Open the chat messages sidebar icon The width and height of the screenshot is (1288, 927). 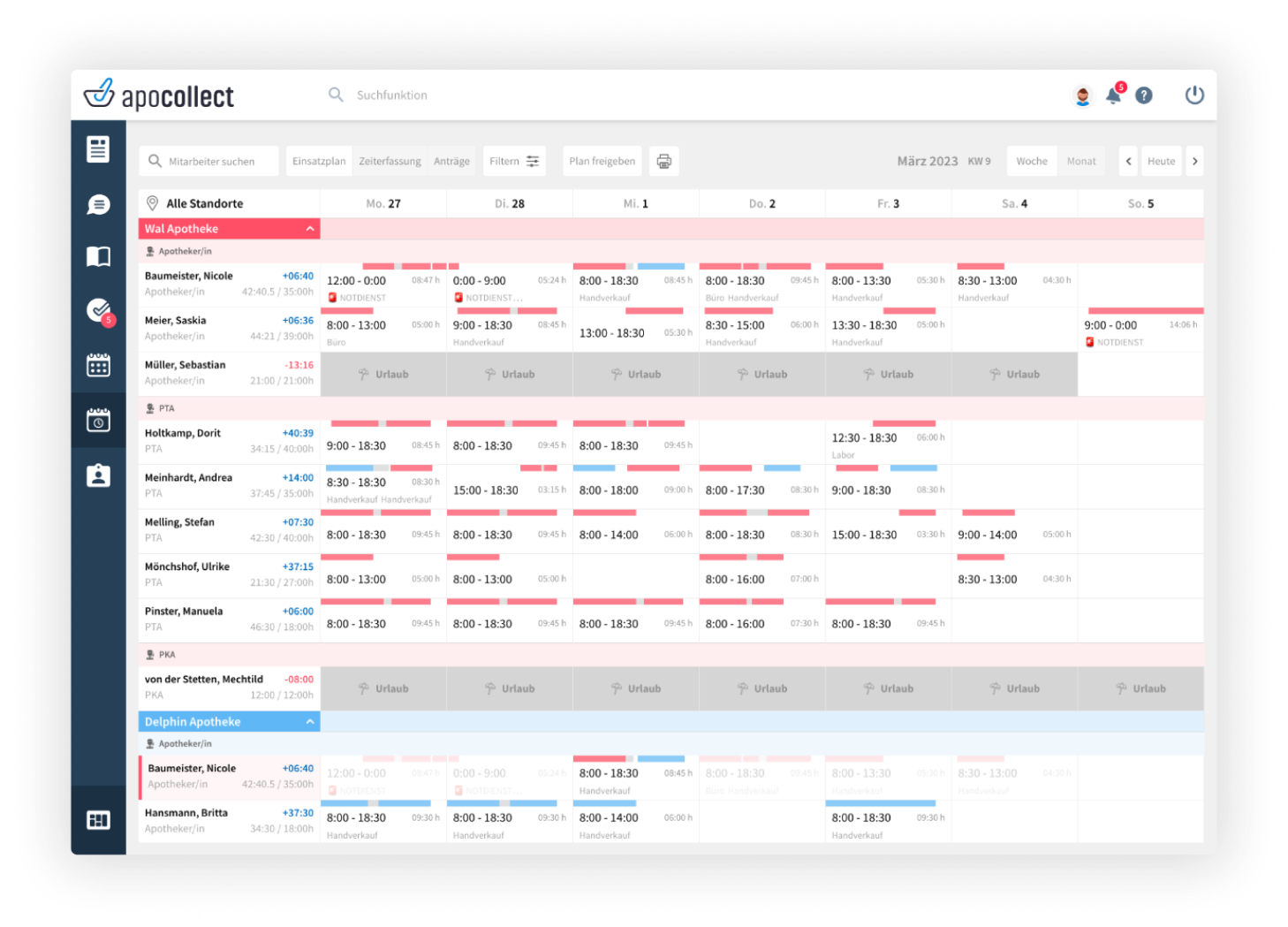click(98, 205)
